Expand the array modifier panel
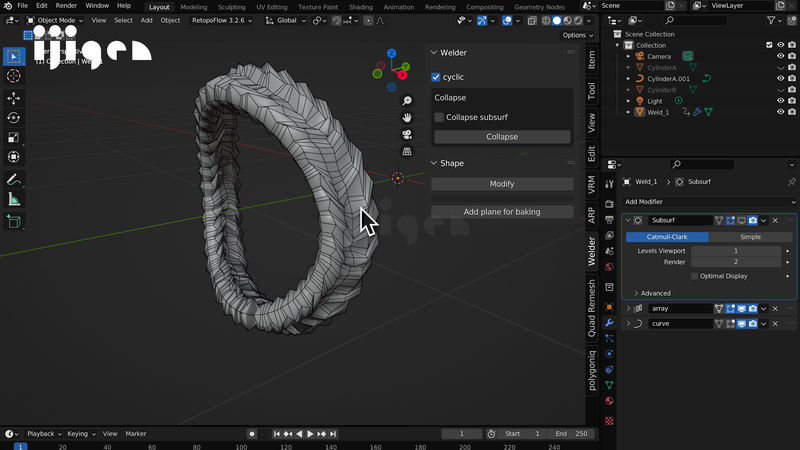This screenshot has width=800, height=450. [x=628, y=309]
